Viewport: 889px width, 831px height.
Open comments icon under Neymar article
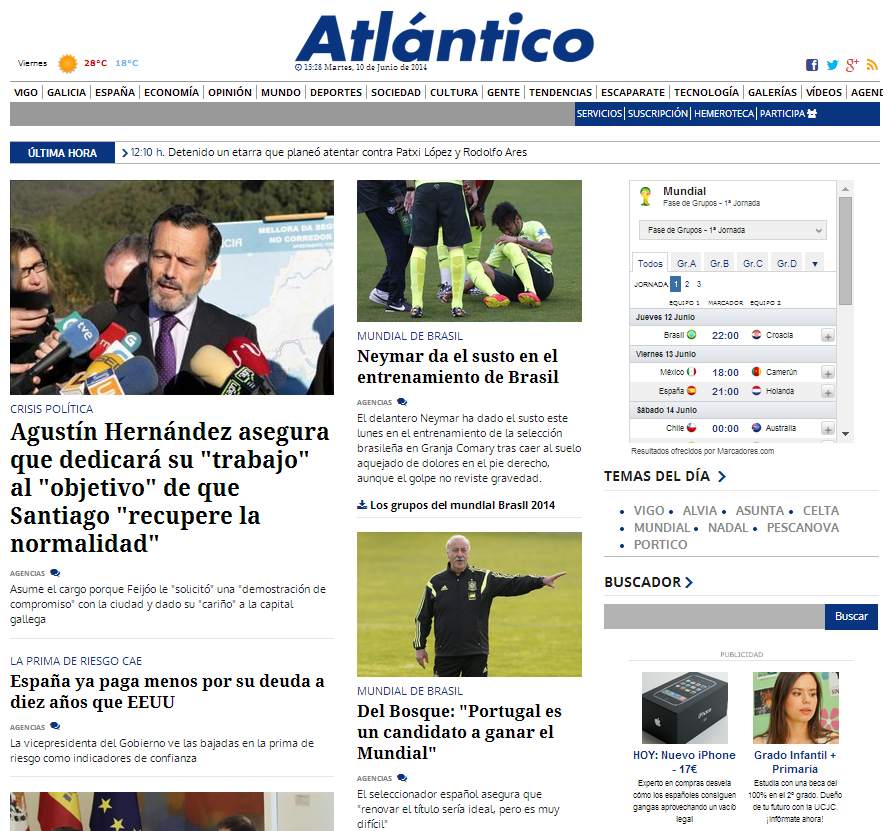(402, 402)
